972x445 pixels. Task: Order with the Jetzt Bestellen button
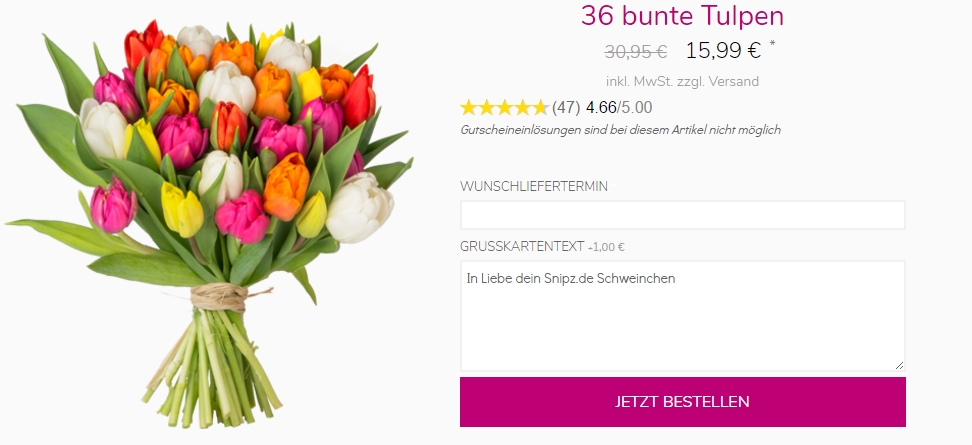coord(683,402)
